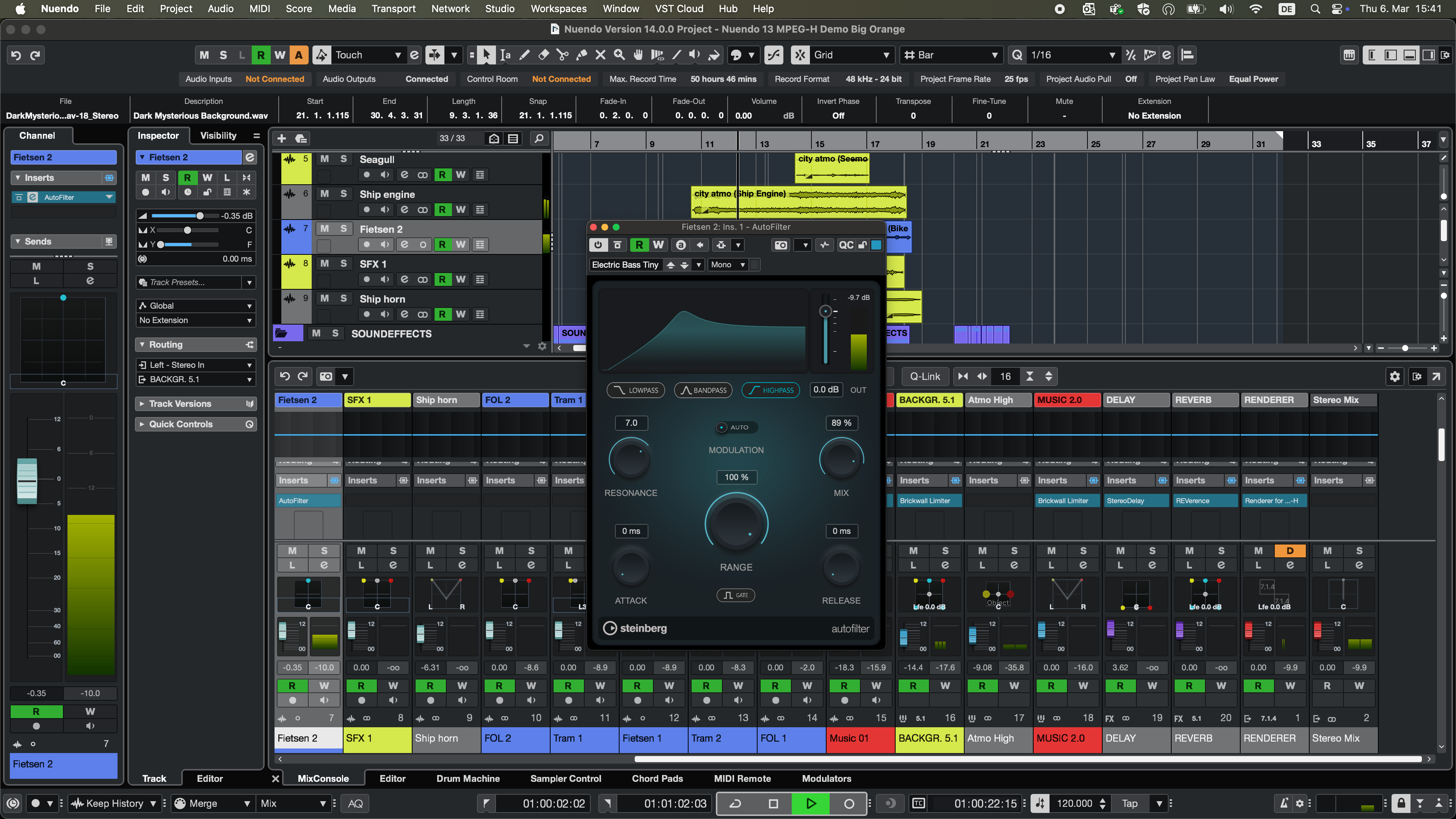
Task: Select the Glue tube tool
Action: coord(581,55)
